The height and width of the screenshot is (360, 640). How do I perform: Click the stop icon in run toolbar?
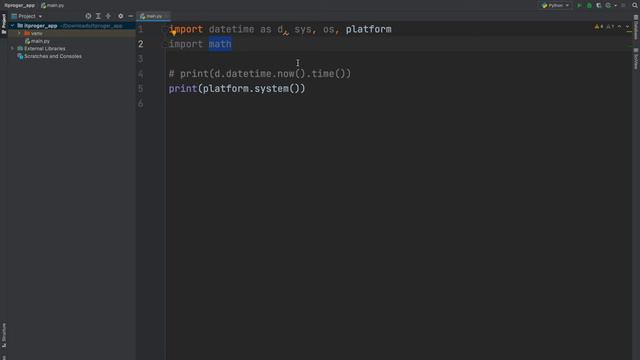coord(623,5)
